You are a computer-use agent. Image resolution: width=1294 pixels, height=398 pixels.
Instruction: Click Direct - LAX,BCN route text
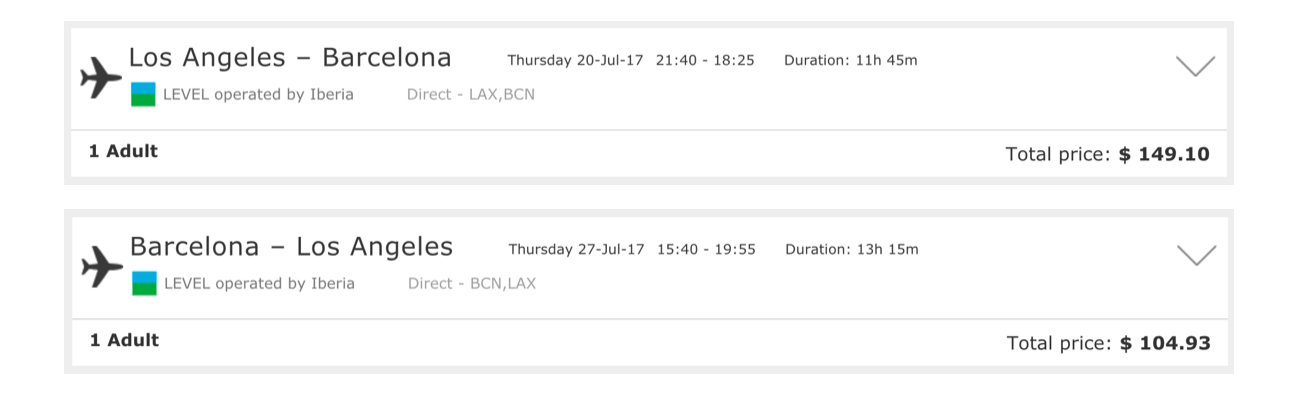[x=471, y=95]
